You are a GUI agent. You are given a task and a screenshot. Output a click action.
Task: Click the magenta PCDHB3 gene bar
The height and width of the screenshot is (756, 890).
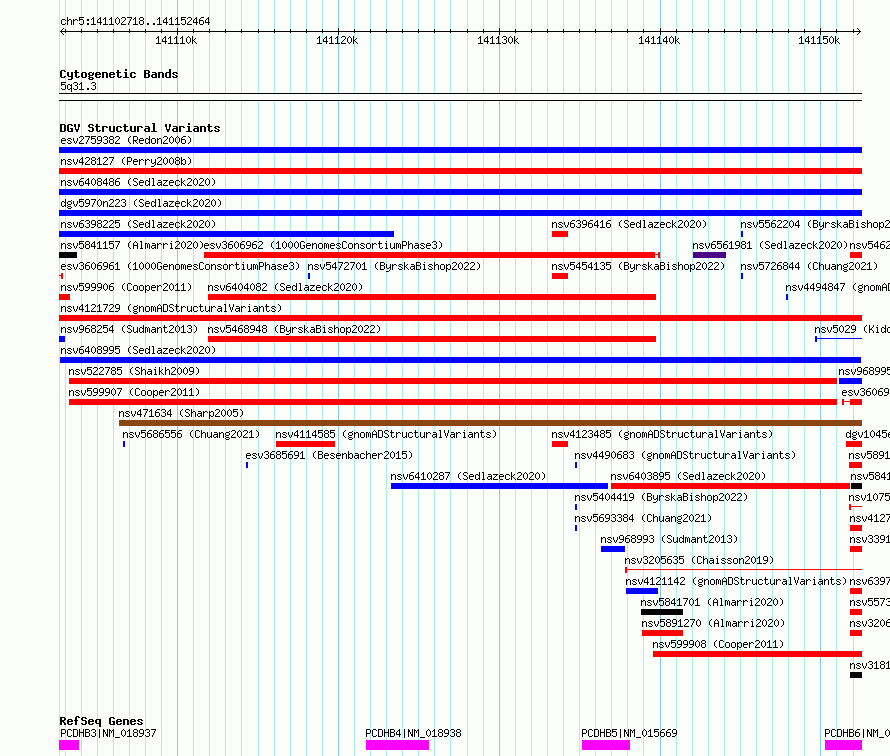pos(69,745)
